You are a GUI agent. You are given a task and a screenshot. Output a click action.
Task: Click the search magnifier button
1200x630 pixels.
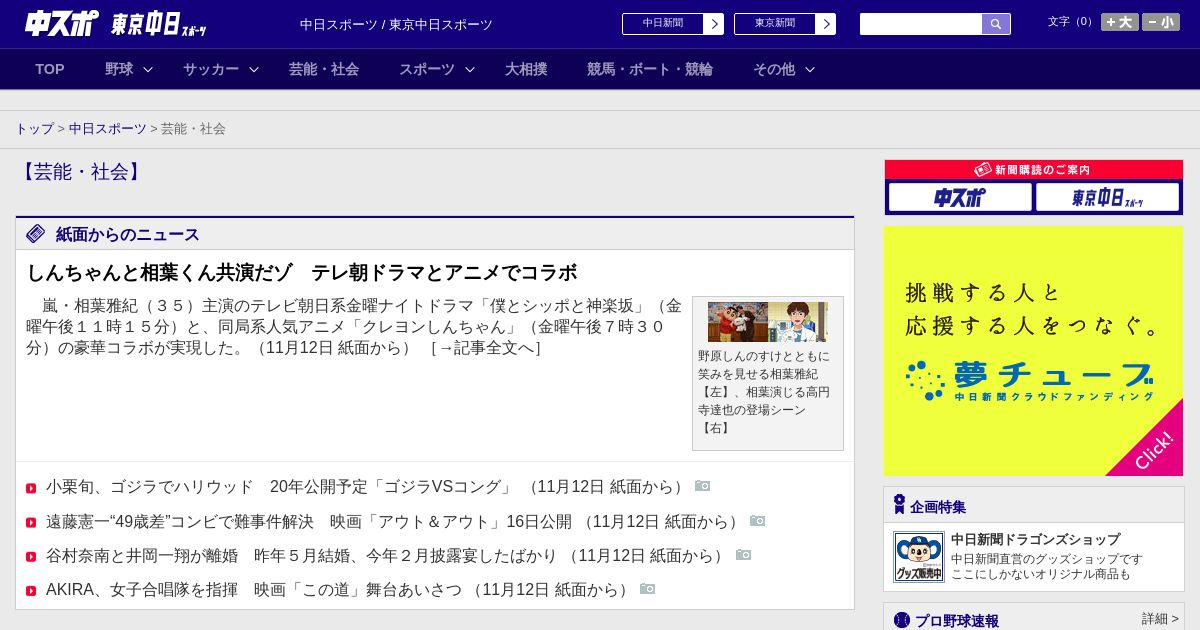point(996,24)
